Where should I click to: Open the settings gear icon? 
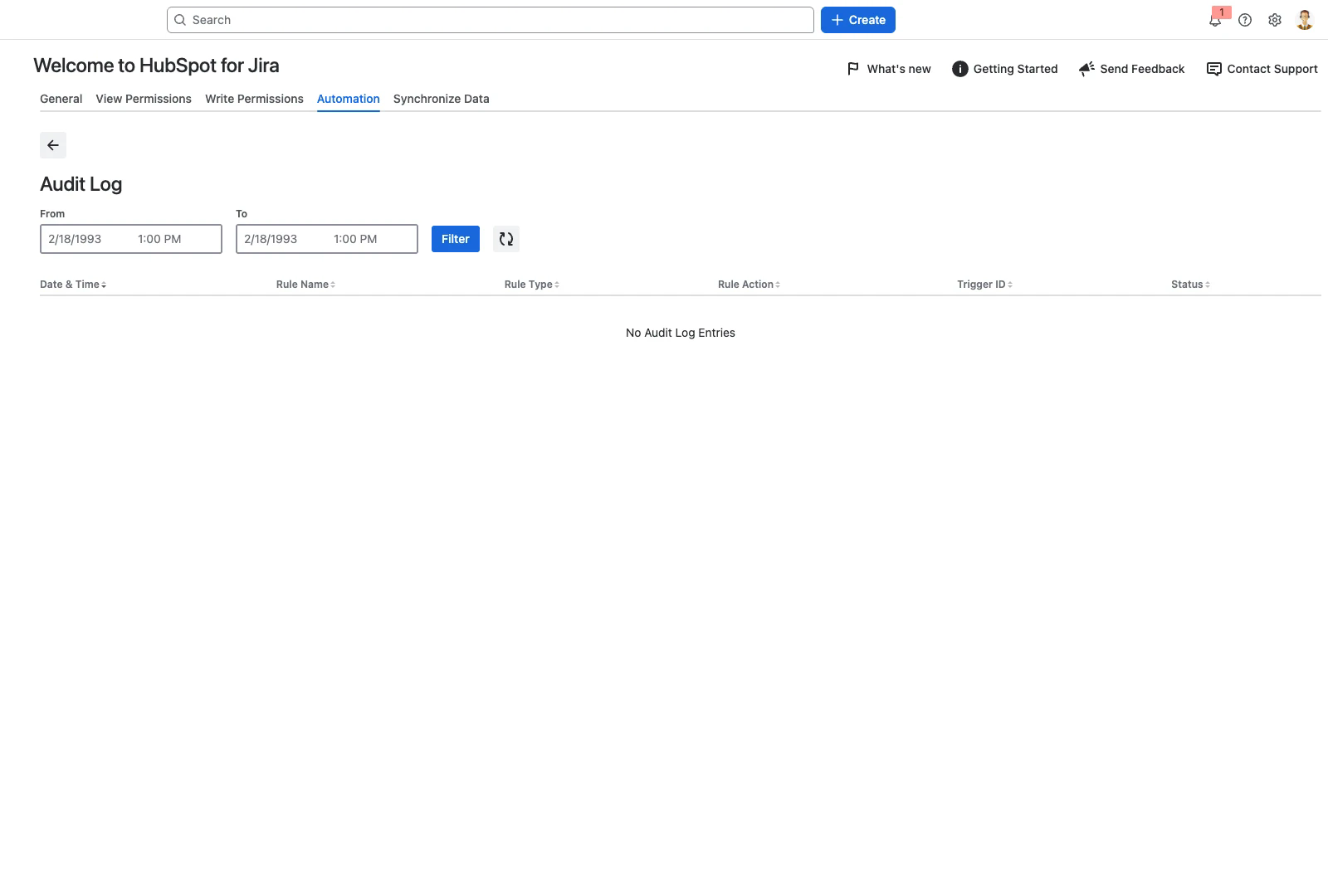tap(1275, 20)
